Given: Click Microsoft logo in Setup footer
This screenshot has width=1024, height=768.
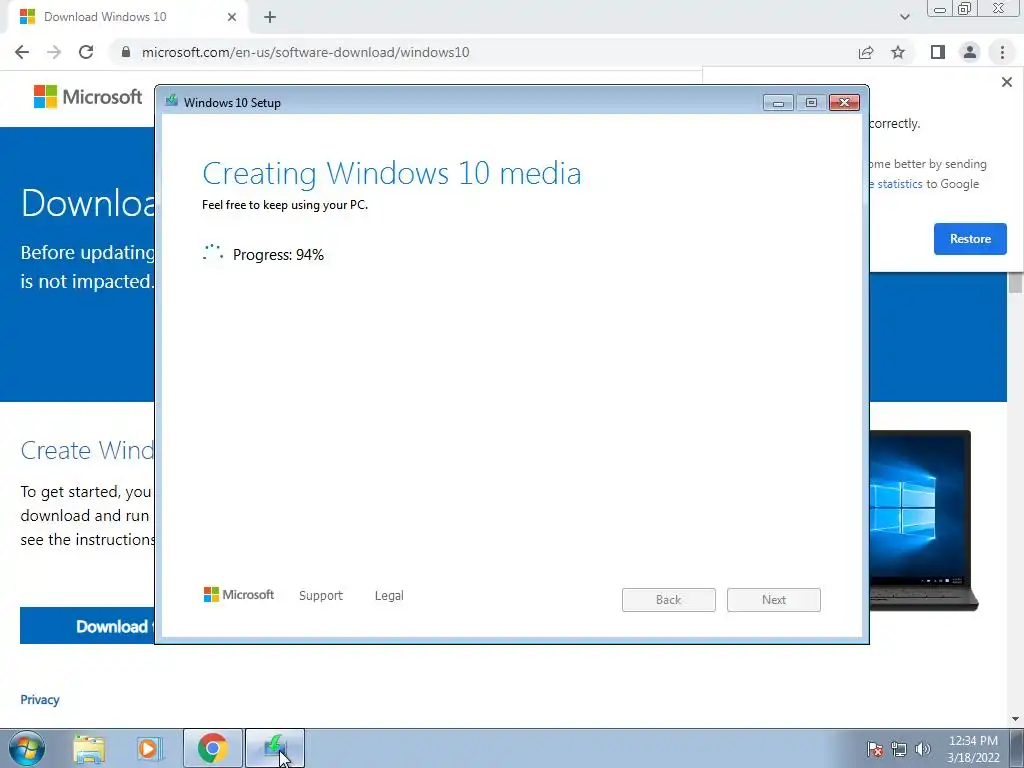Looking at the screenshot, I should [239, 595].
